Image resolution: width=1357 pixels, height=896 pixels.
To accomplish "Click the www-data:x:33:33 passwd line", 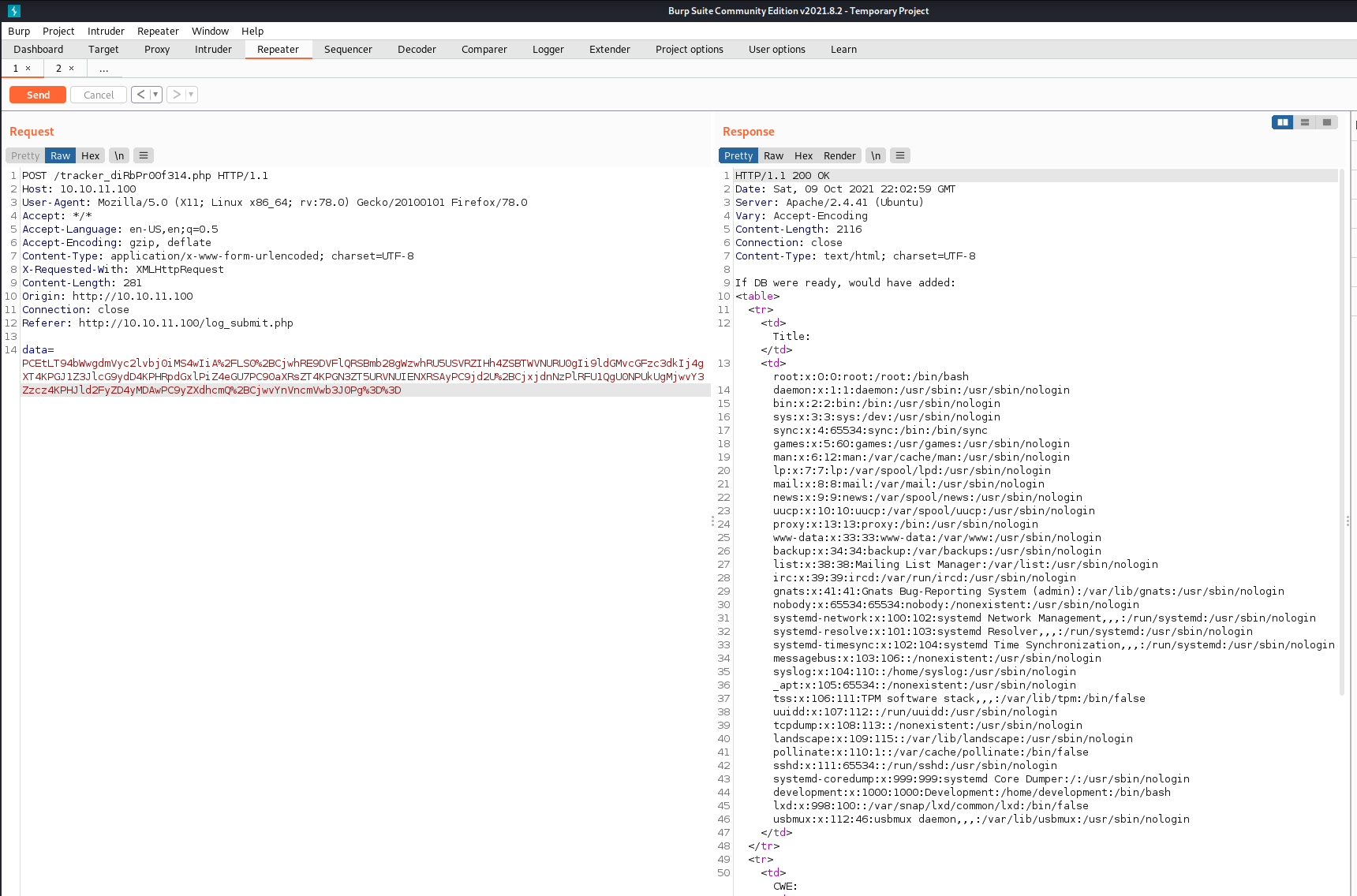I will click(937, 538).
